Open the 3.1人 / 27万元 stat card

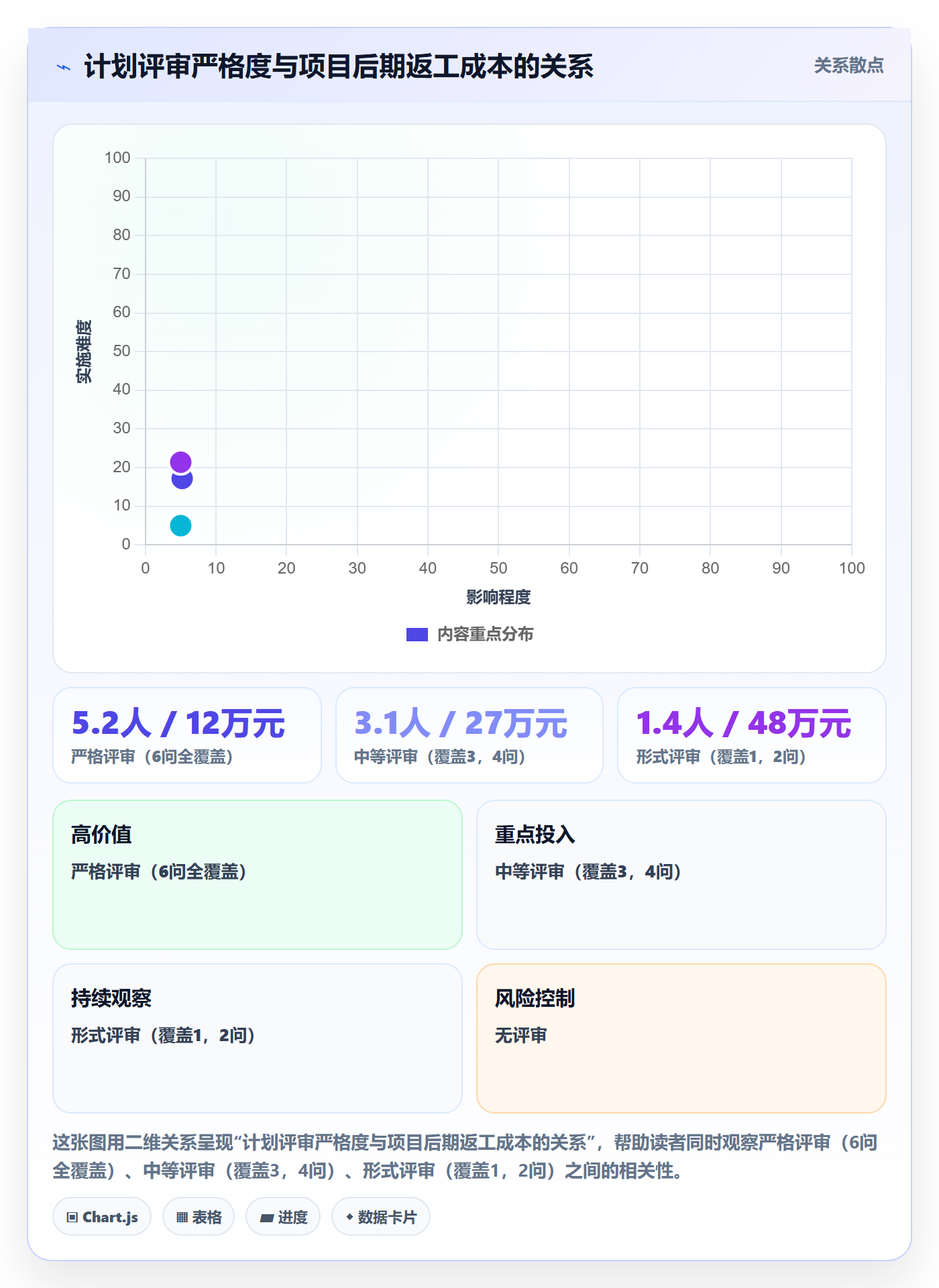469,735
